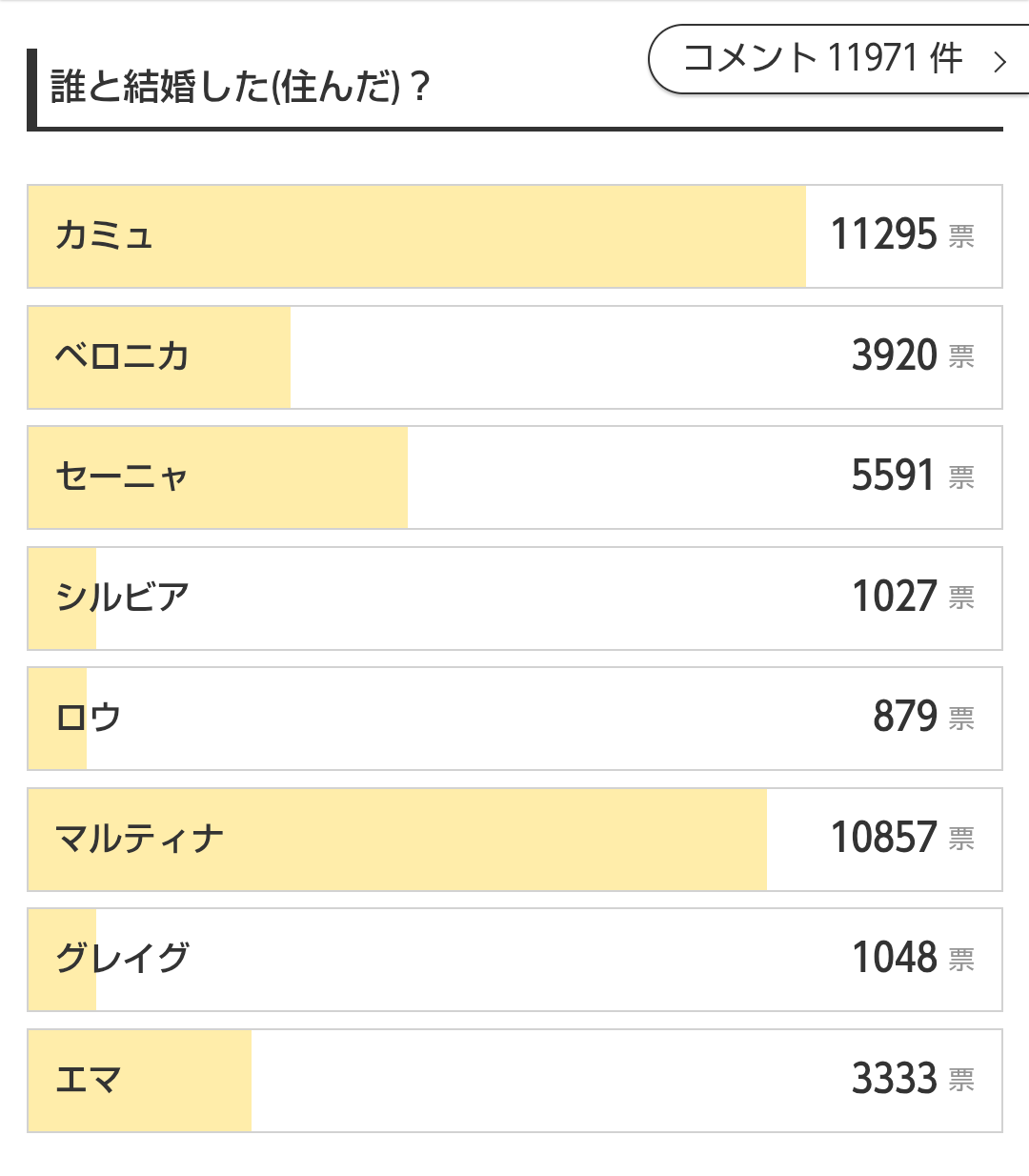Open the コメント 11971 件 comments button
Screen dimensions: 1029x1176
(x=823, y=59)
